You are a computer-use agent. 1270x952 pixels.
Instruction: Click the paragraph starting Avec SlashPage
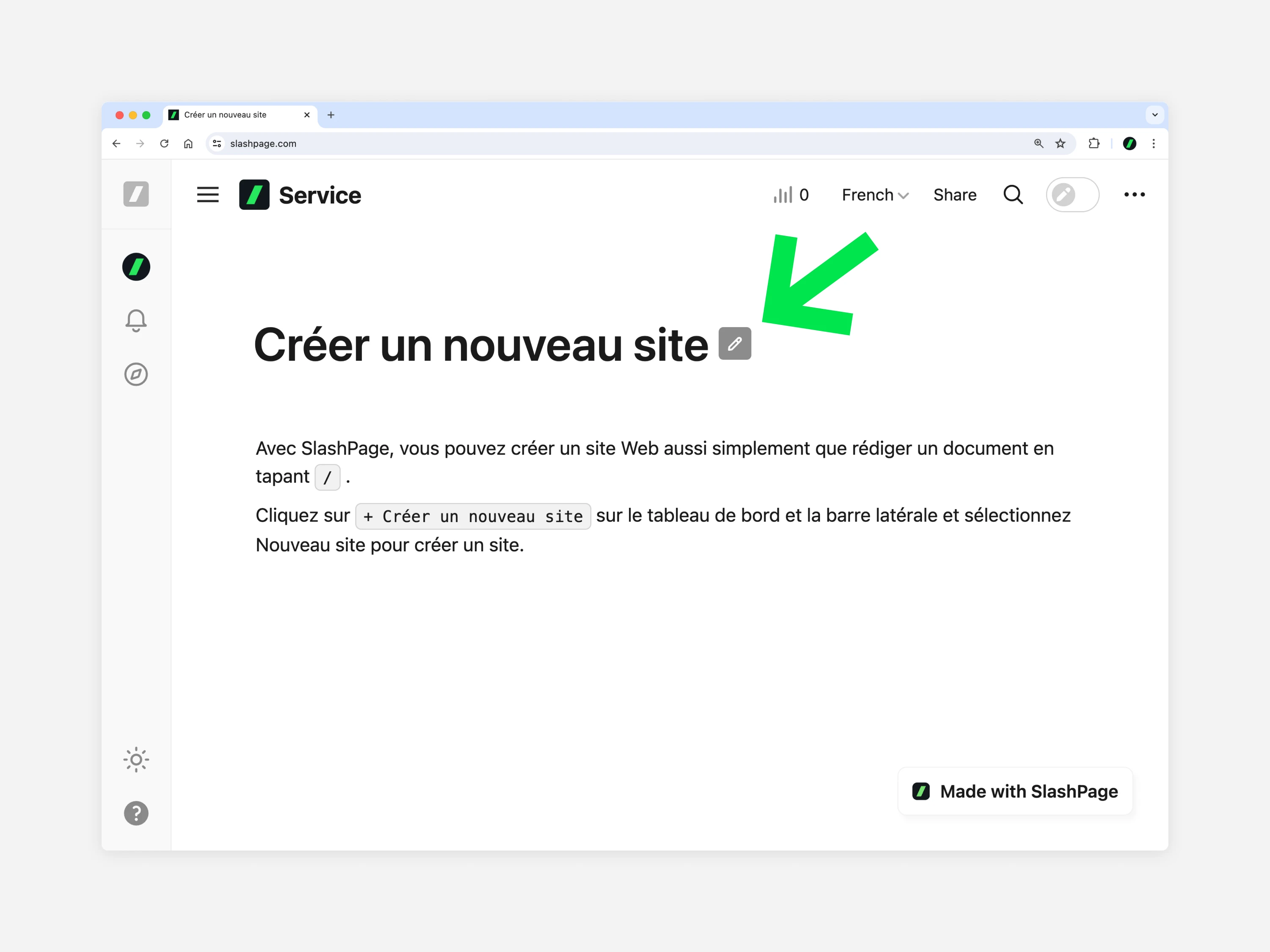point(655,462)
